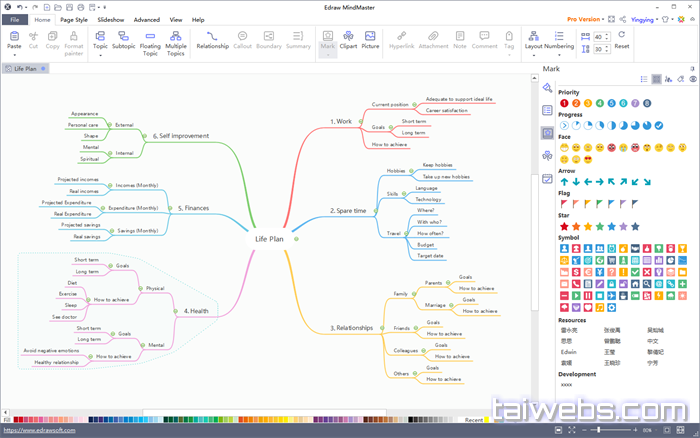Select the Floating Topic tool
Screen dimensions: 700x438
click(x=150, y=41)
